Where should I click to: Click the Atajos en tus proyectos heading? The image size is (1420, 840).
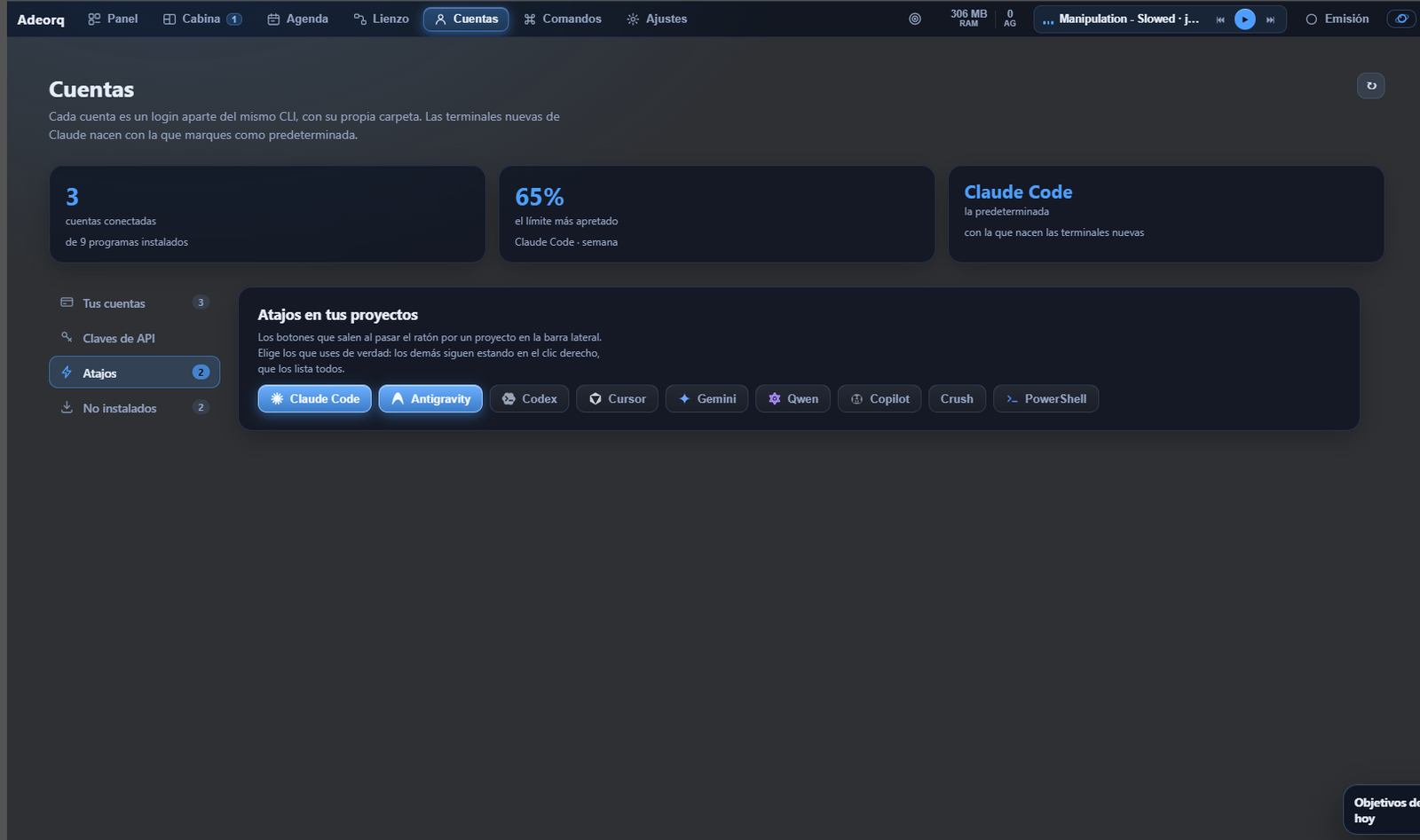click(337, 315)
